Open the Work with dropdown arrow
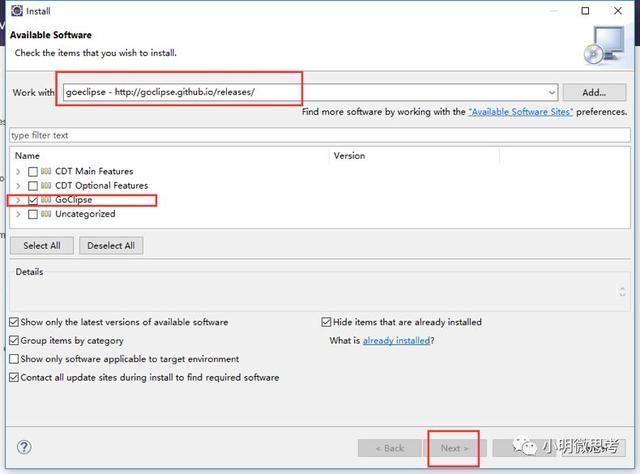The image size is (640, 474). tap(551, 92)
